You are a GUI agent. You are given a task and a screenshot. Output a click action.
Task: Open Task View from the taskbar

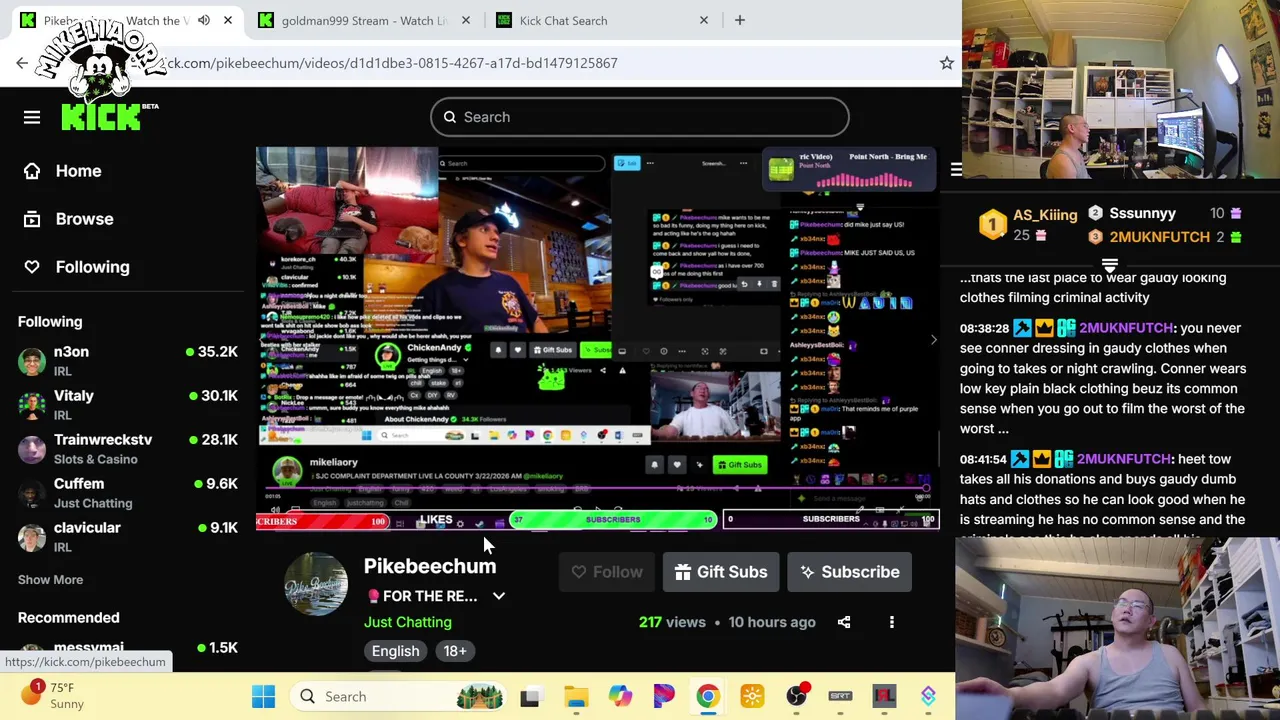click(x=530, y=696)
